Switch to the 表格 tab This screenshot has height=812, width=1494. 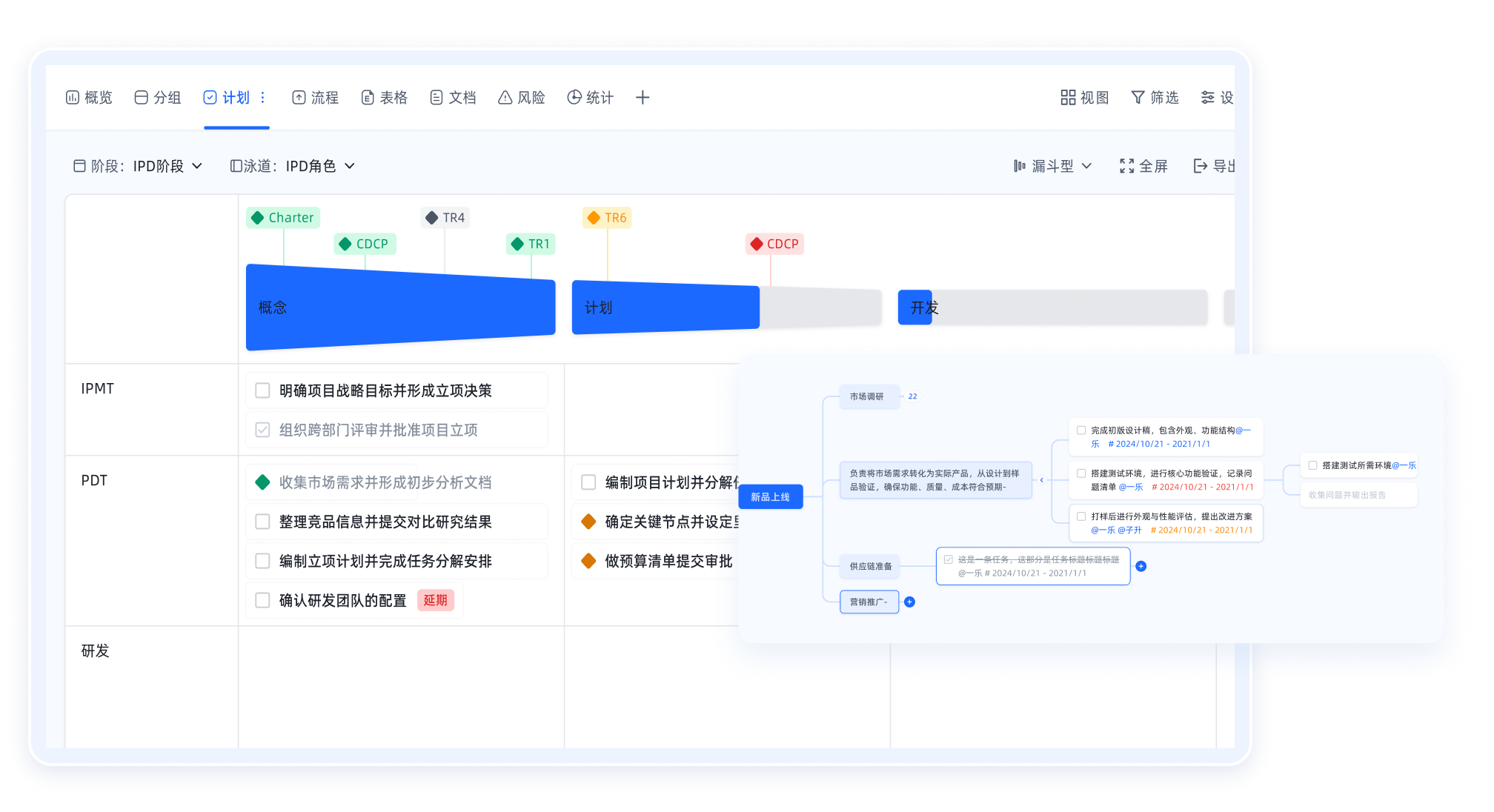coord(385,98)
